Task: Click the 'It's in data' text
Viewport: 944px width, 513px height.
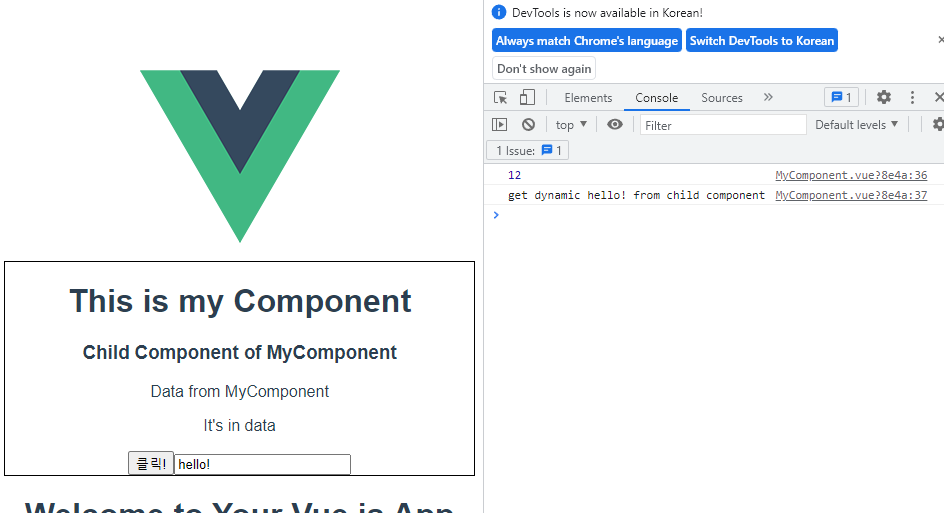Action: point(240,425)
